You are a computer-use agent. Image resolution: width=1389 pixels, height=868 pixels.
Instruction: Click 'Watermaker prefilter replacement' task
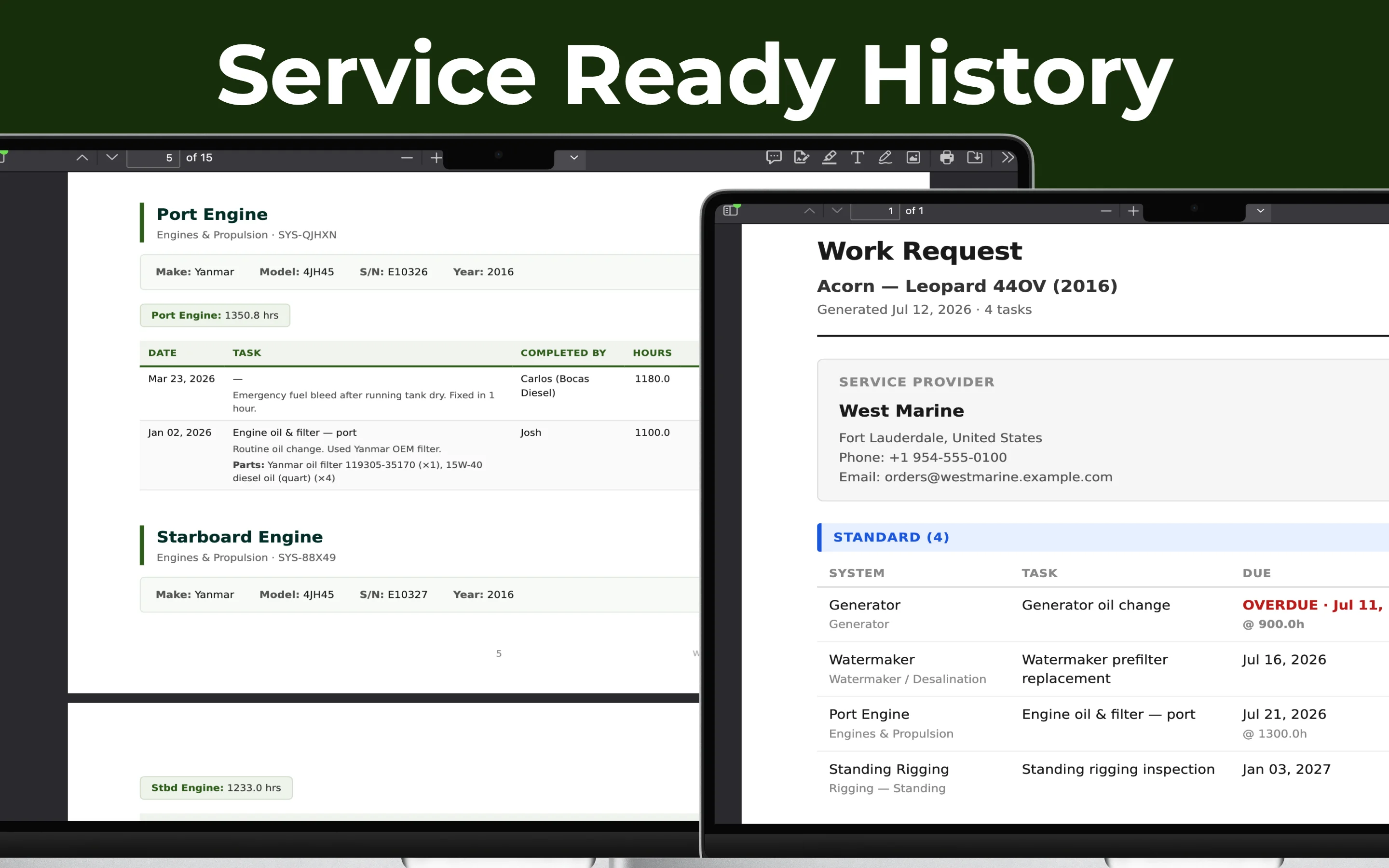point(1094,669)
